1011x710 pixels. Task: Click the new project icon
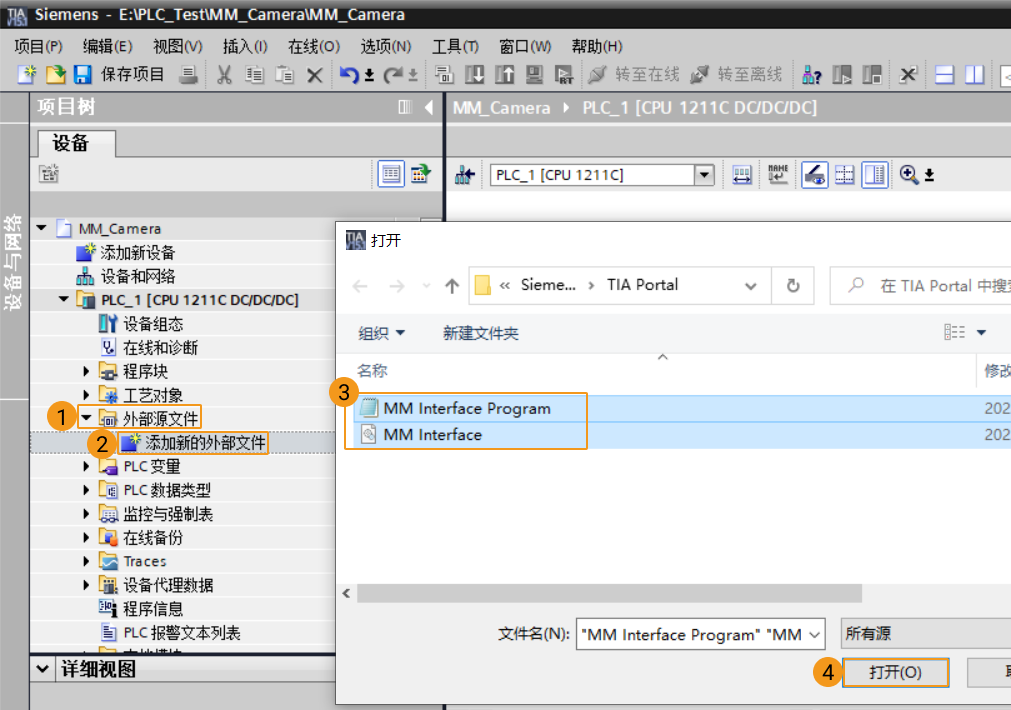(x=28, y=75)
